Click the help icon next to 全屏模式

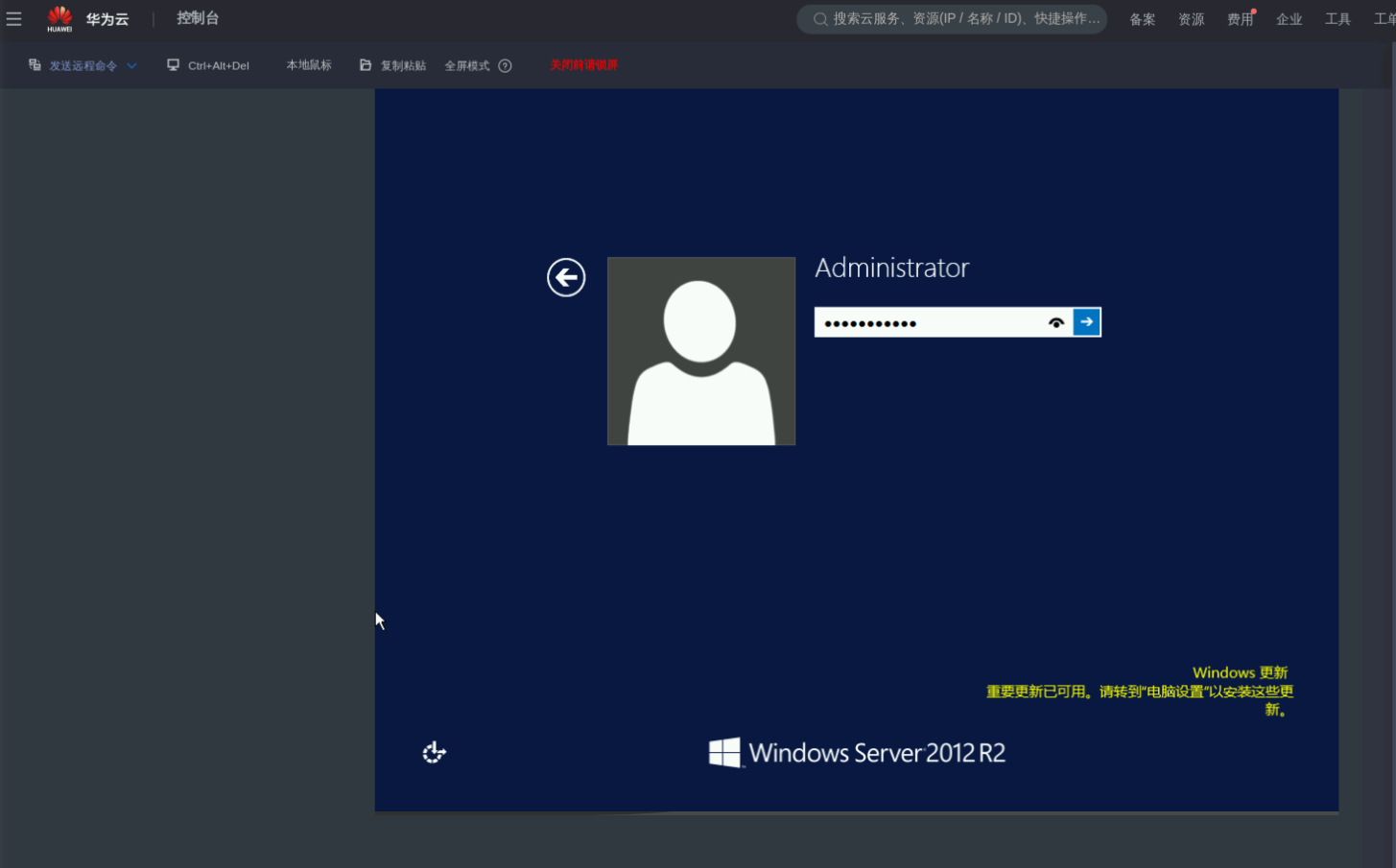click(x=505, y=66)
